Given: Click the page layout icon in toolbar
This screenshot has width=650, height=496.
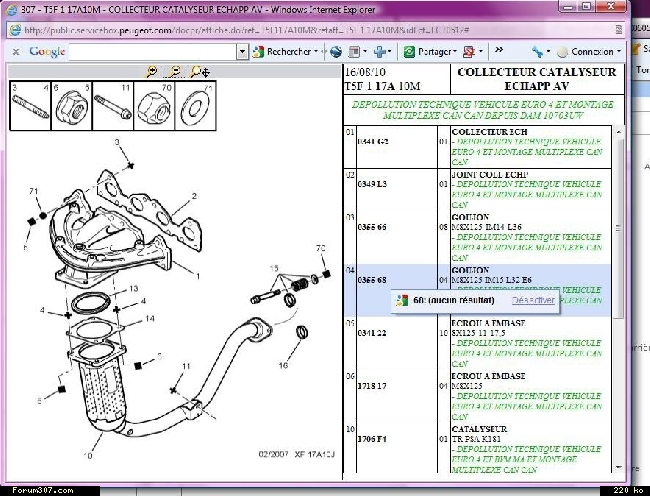Looking at the screenshot, I should point(354,51).
